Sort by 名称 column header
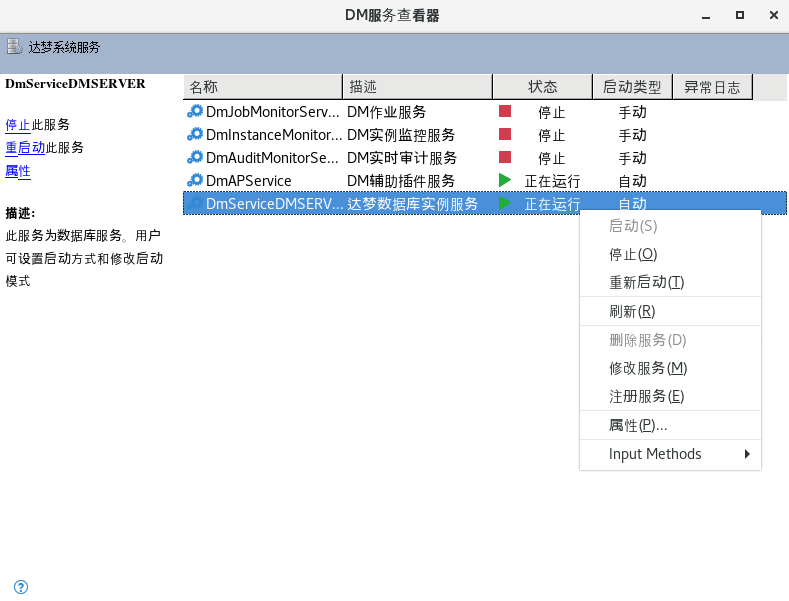This screenshot has width=789, height=601. [x=263, y=87]
